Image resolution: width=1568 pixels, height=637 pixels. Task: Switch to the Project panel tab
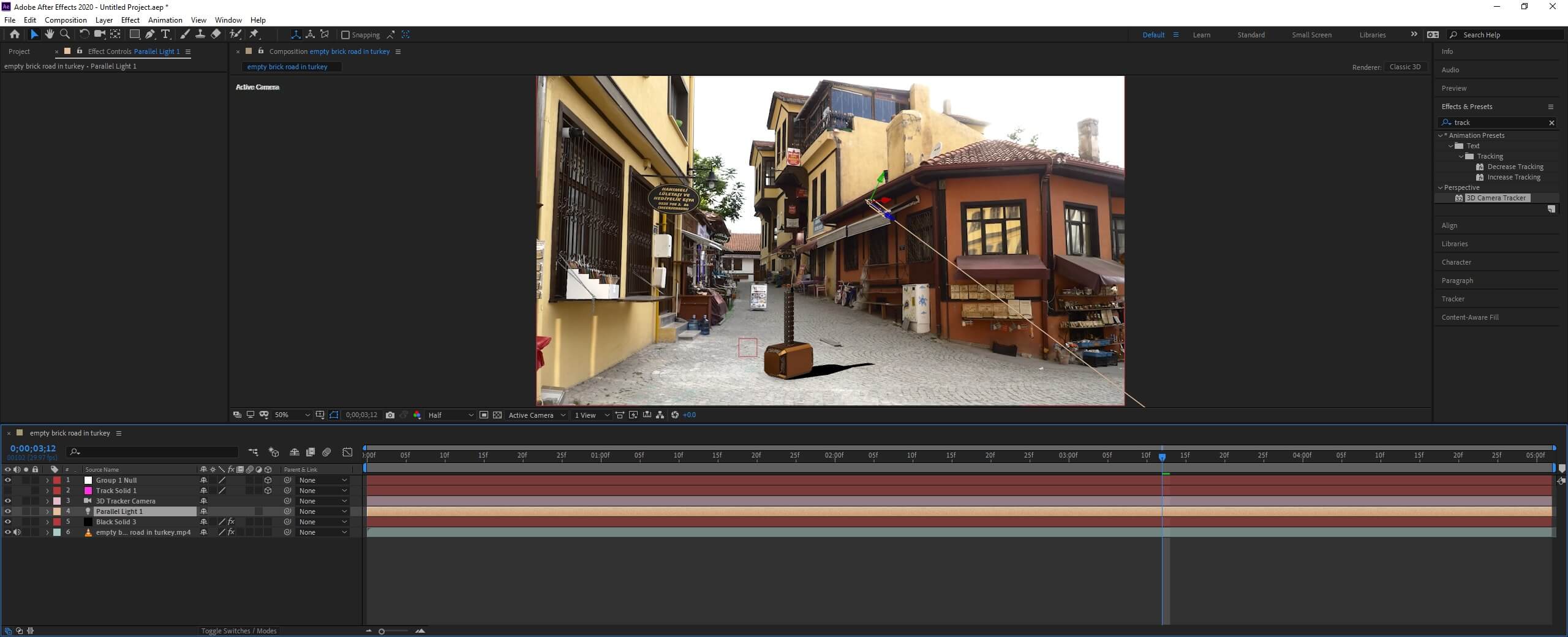(19, 51)
